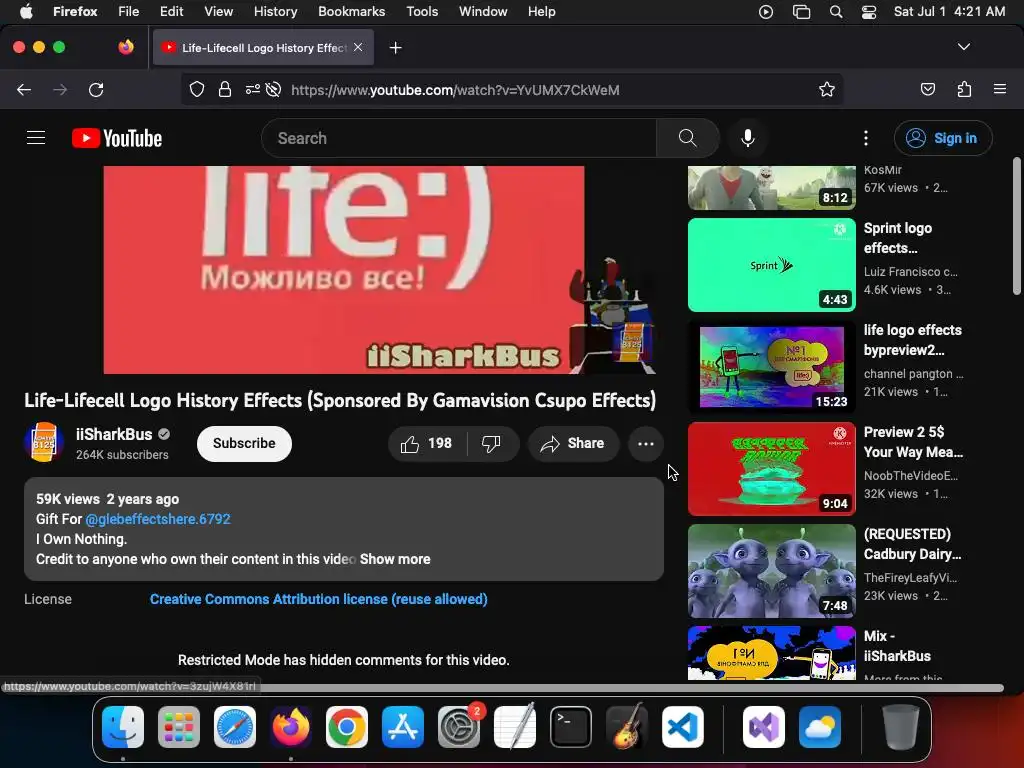1024x768 pixels.
Task: Open Google Chrome from the Dock
Action: pos(347,727)
